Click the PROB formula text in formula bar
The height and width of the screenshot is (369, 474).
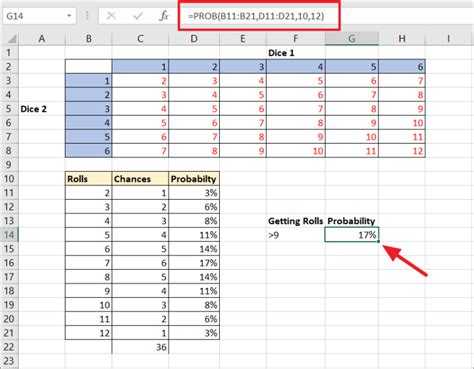point(256,16)
